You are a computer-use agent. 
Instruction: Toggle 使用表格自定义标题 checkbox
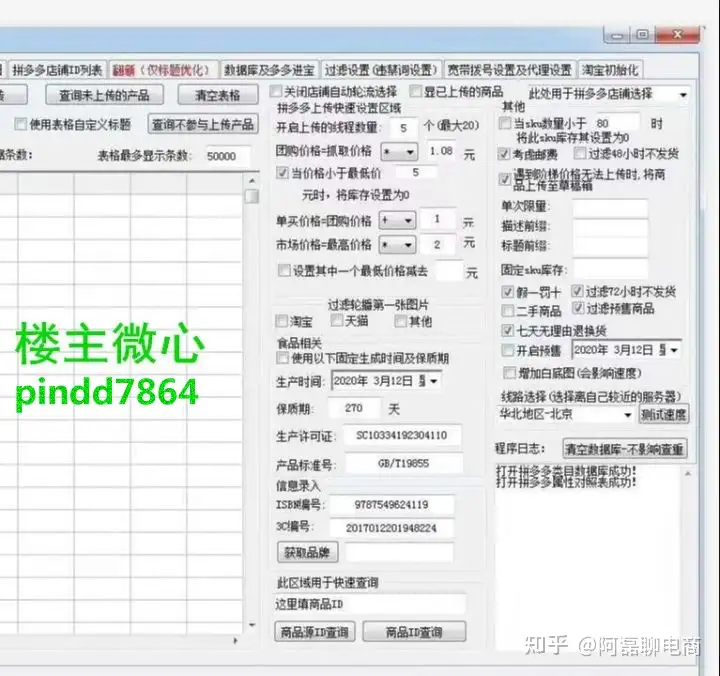(20, 124)
